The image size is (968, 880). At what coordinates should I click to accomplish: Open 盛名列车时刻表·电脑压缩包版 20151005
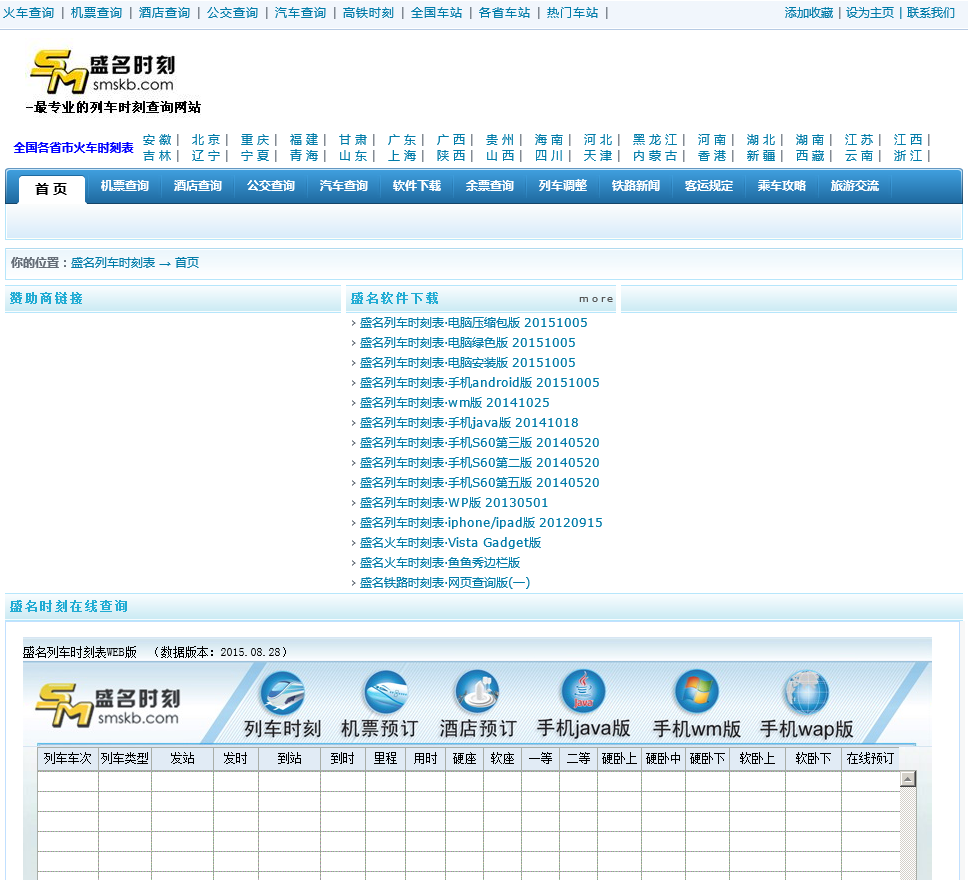coord(474,323)
